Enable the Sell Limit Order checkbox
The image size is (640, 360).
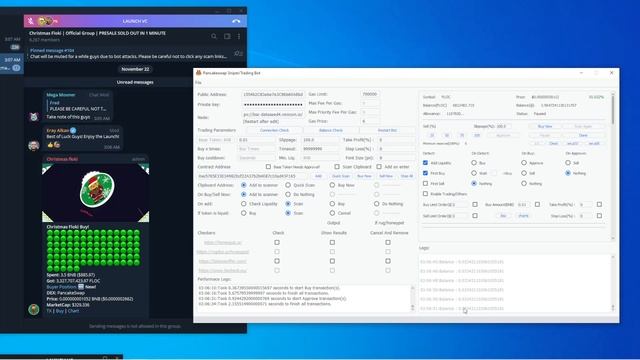point(475,216)
